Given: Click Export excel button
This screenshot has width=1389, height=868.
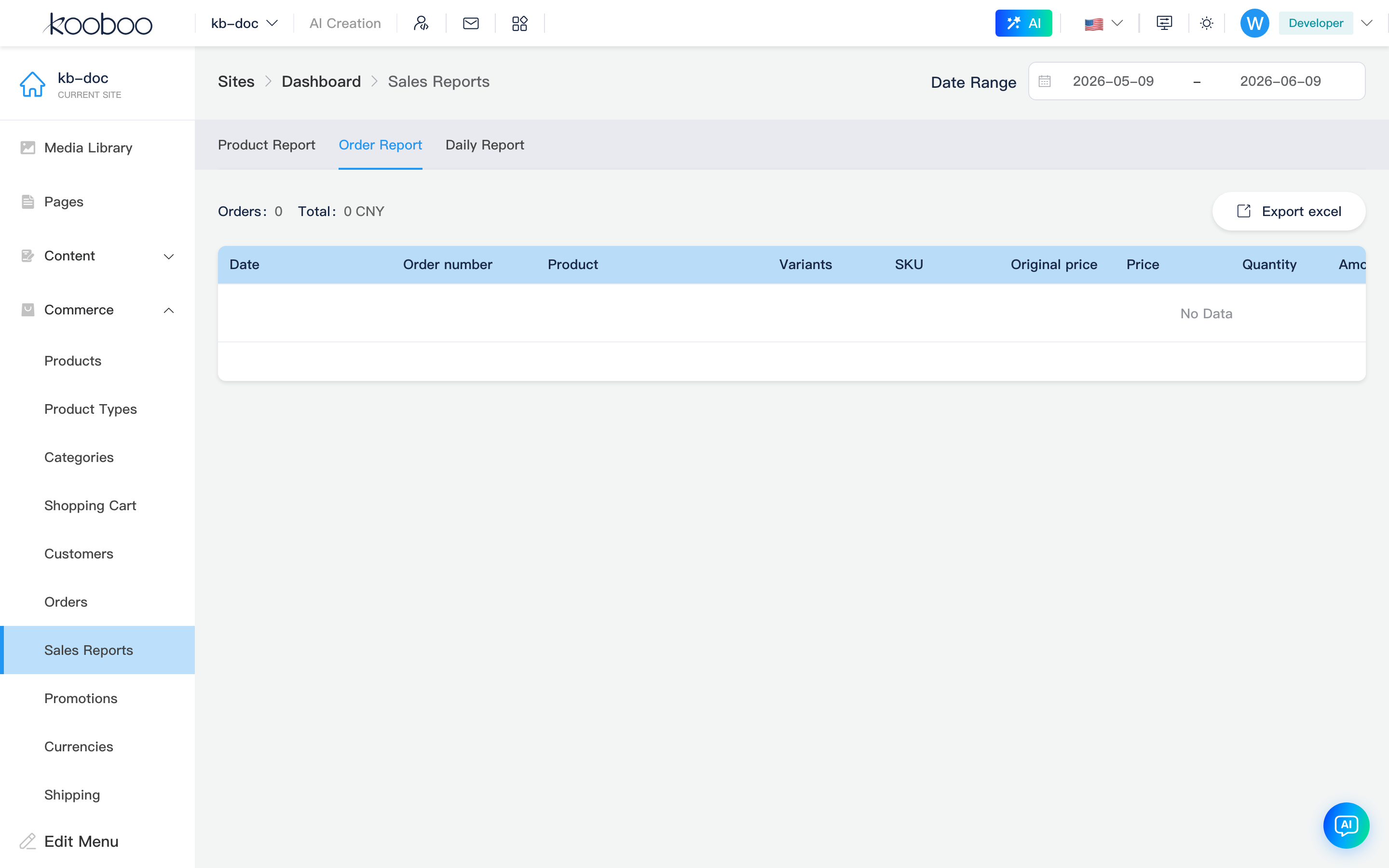Looking at the screenshot, I should (1289, 211).
